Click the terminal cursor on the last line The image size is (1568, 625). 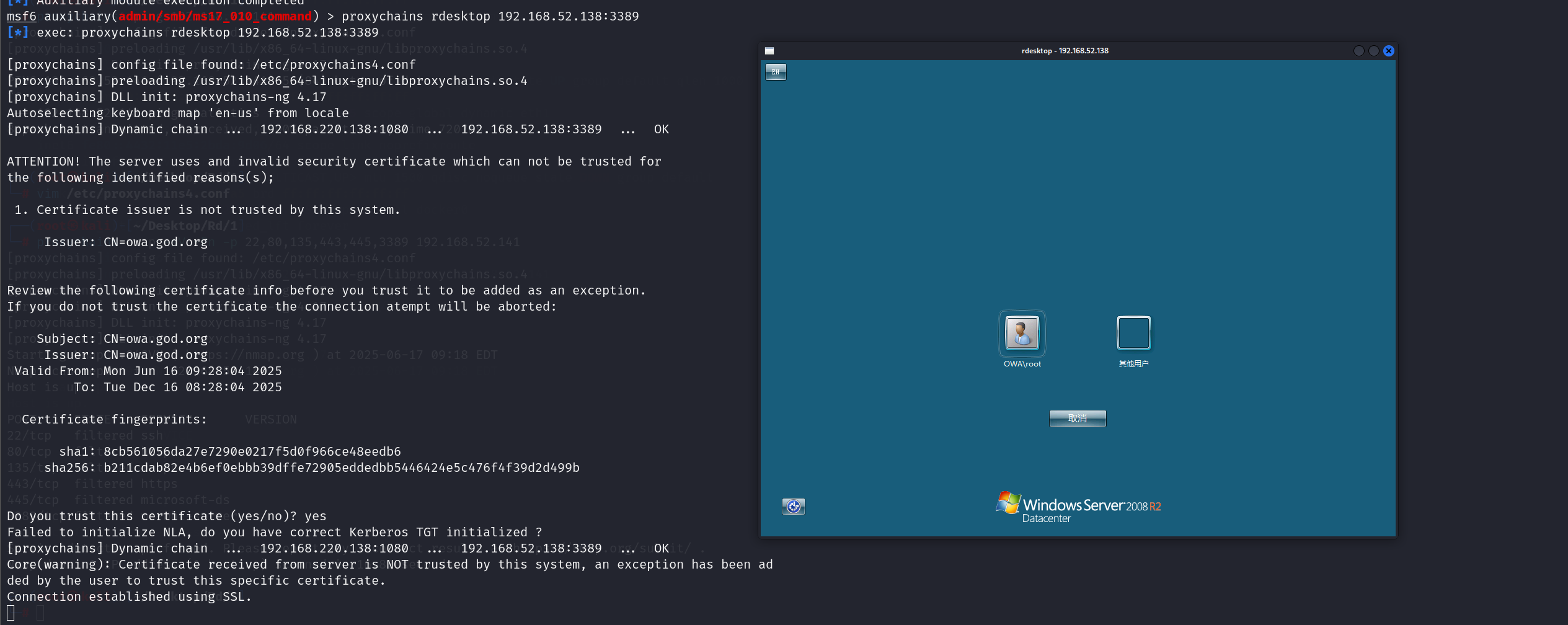tap(11, 613)
